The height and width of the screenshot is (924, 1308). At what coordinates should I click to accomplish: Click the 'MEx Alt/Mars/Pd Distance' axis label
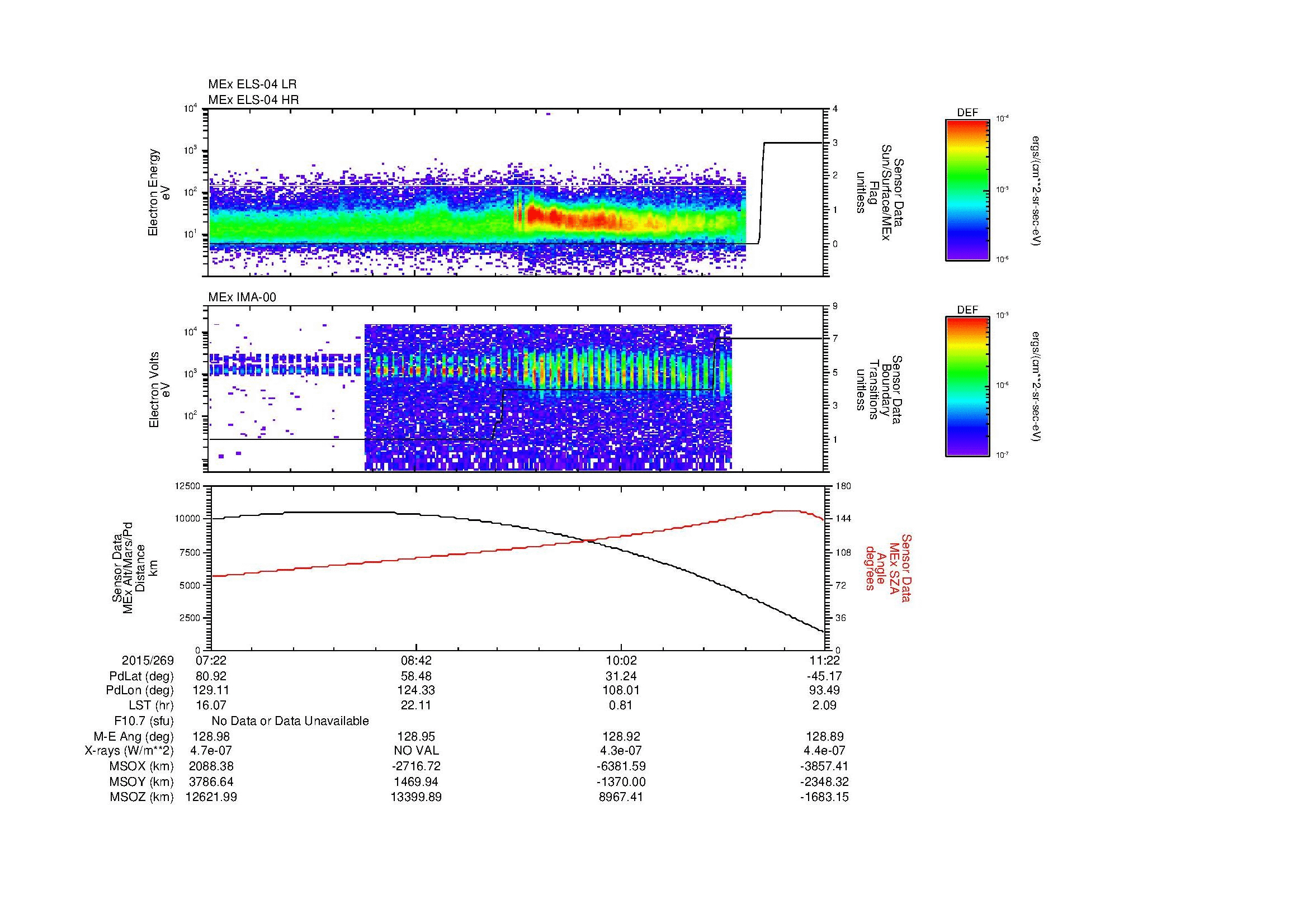click(134, 567)
